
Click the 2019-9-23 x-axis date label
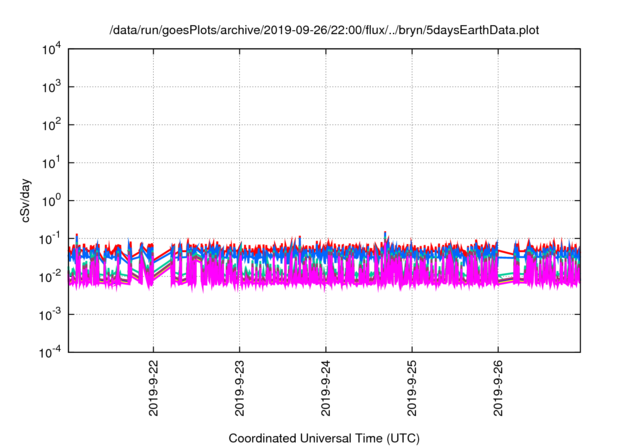[x=240, y=388]
